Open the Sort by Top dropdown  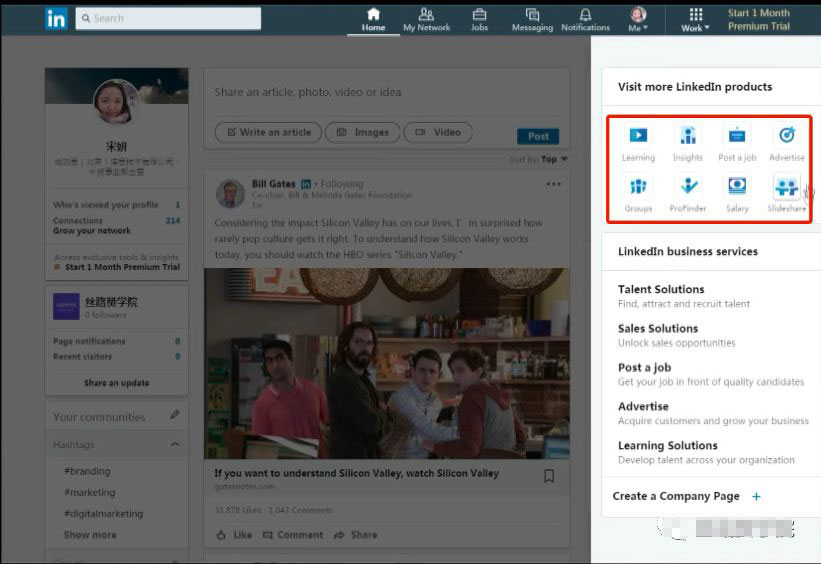[x=538, y=159]
